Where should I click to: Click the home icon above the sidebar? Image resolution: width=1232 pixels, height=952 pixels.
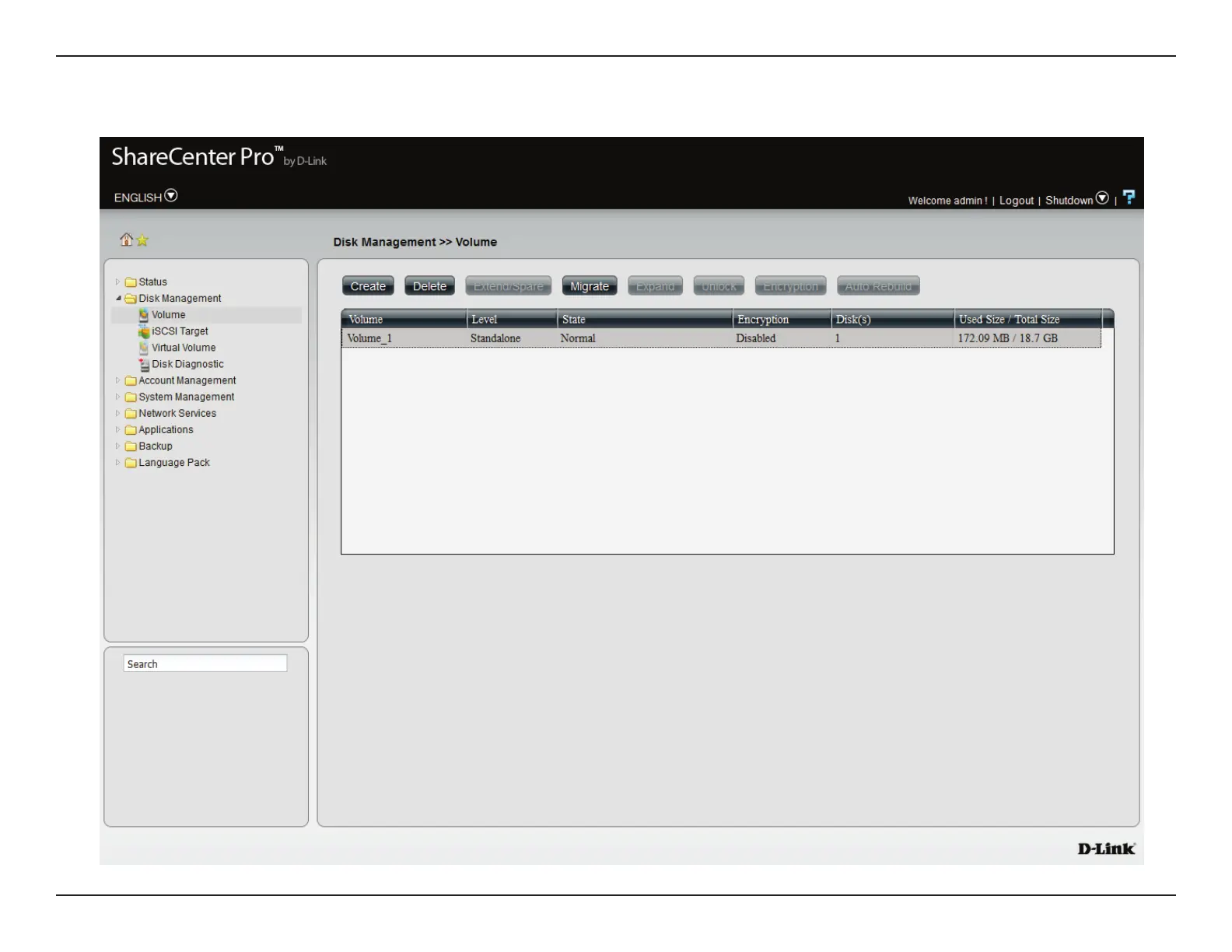[x=126, y=240]
